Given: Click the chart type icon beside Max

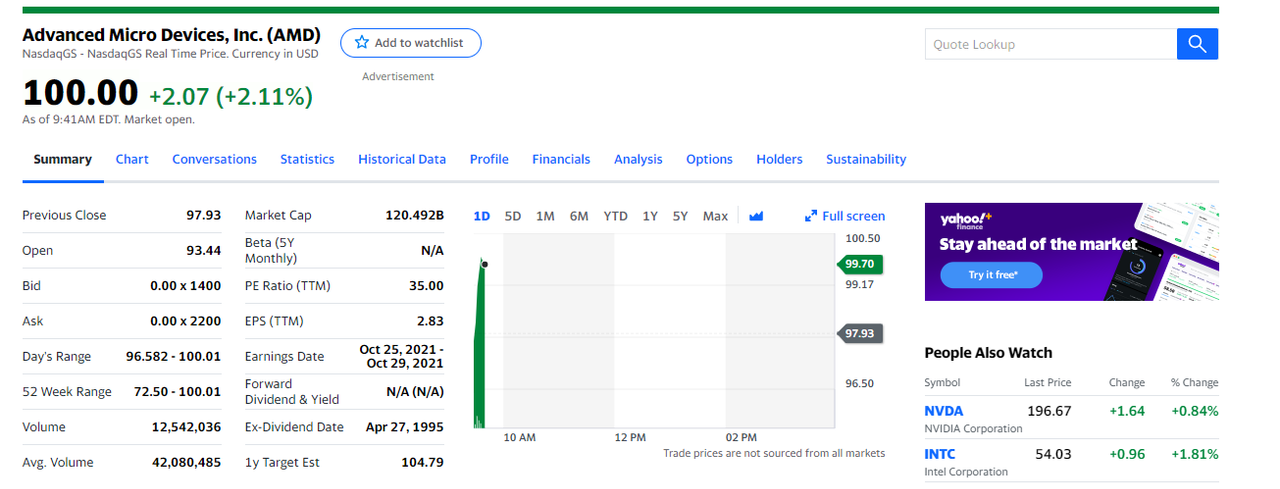Looking at the screenshot, I should tap(756, 216).
